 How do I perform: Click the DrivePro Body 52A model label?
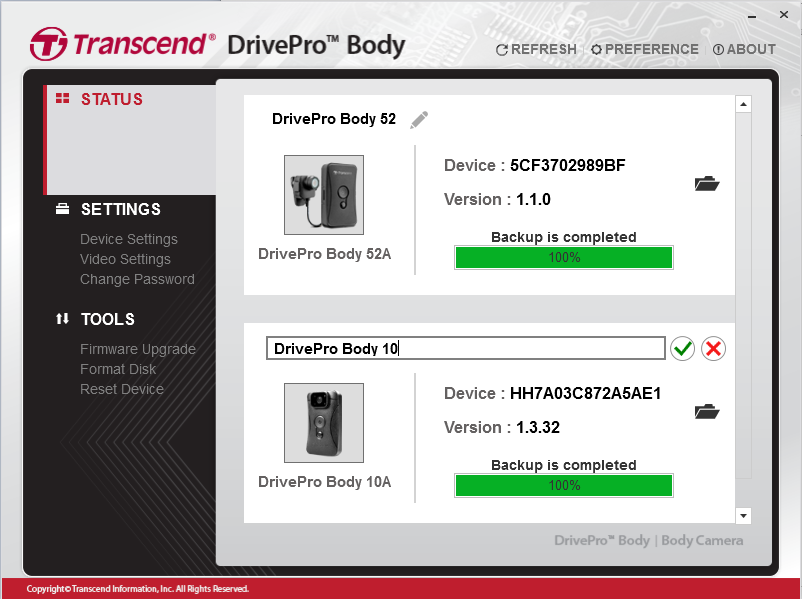pos(324,254)
